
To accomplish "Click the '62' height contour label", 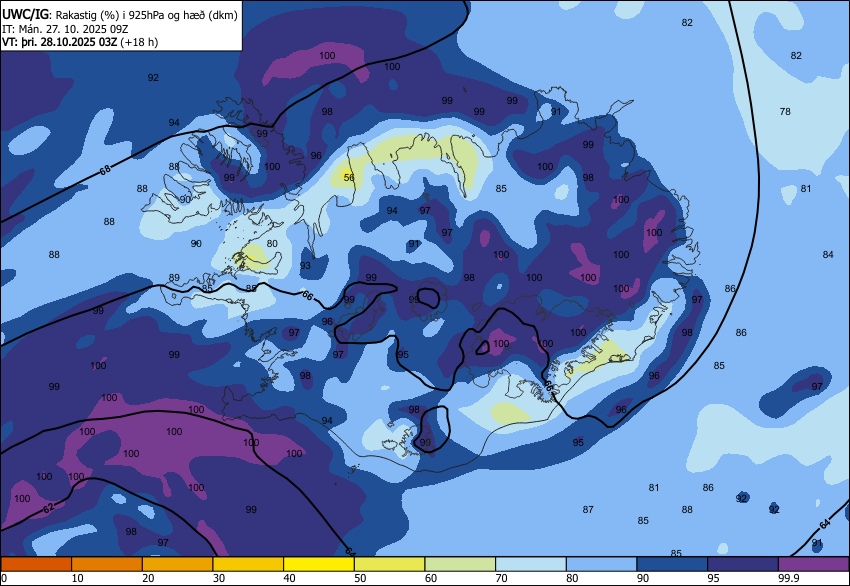I will (x=49, y=508).
